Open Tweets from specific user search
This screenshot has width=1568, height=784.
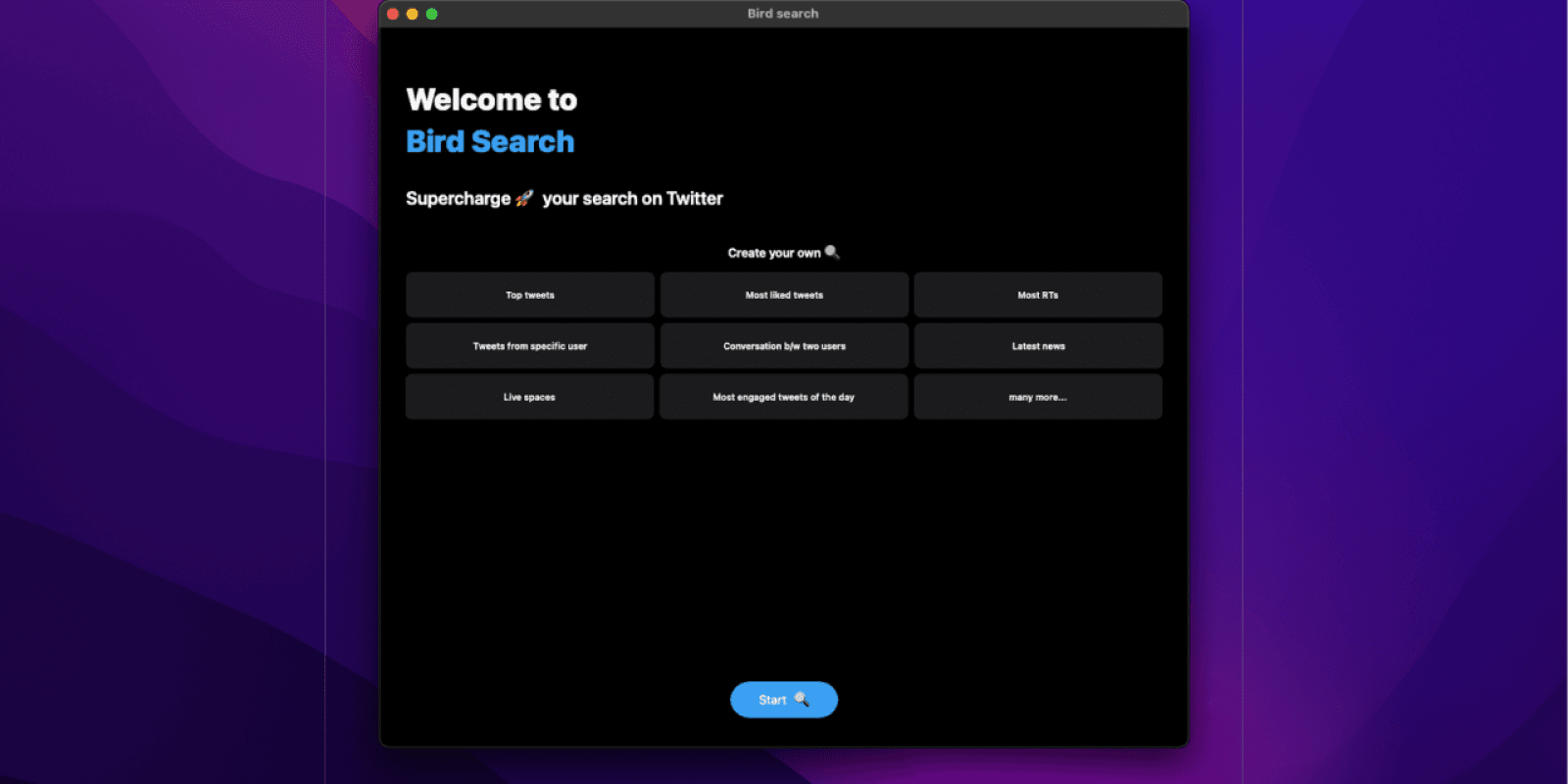529,346
